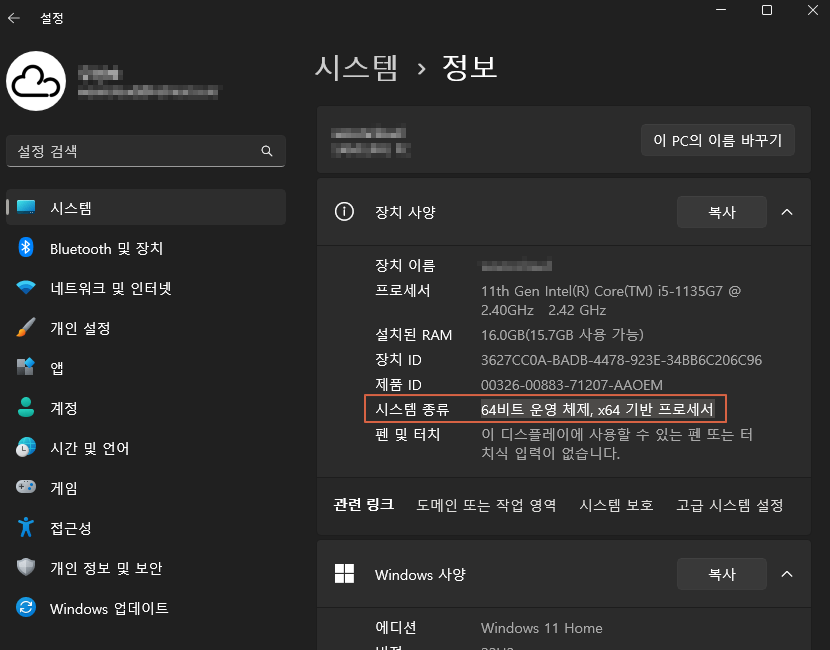Open 고급 시스템 설정 link

729,505
